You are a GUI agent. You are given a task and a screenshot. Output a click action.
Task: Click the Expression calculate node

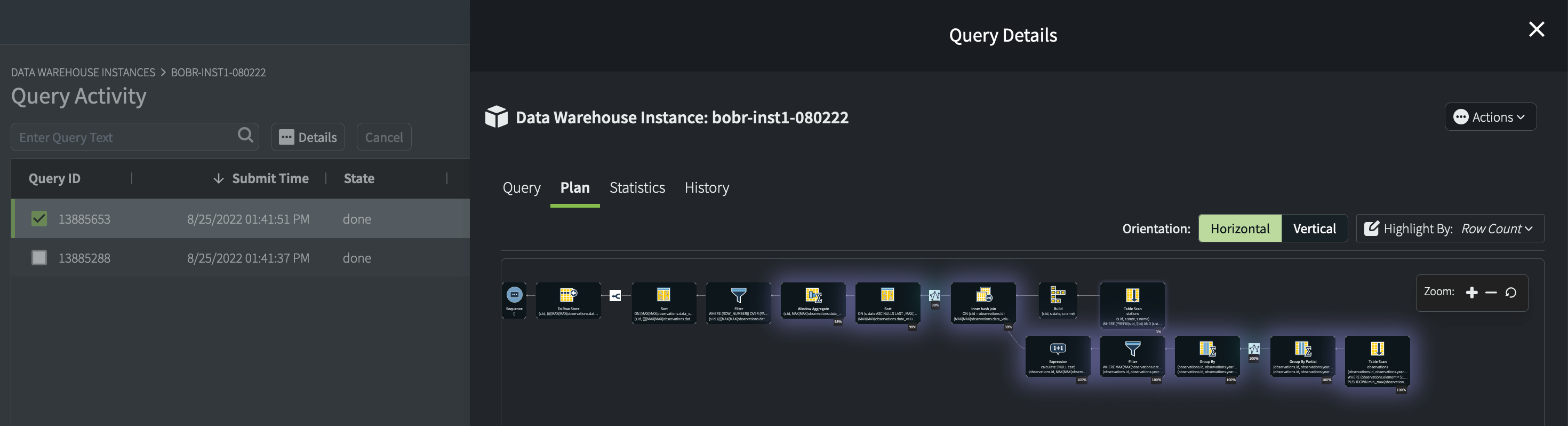1057,356
